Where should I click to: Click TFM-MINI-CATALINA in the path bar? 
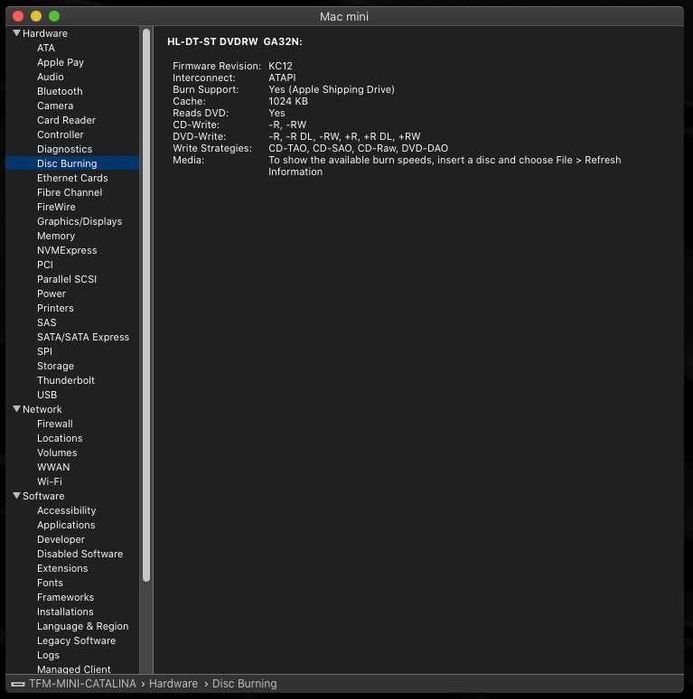82,684
